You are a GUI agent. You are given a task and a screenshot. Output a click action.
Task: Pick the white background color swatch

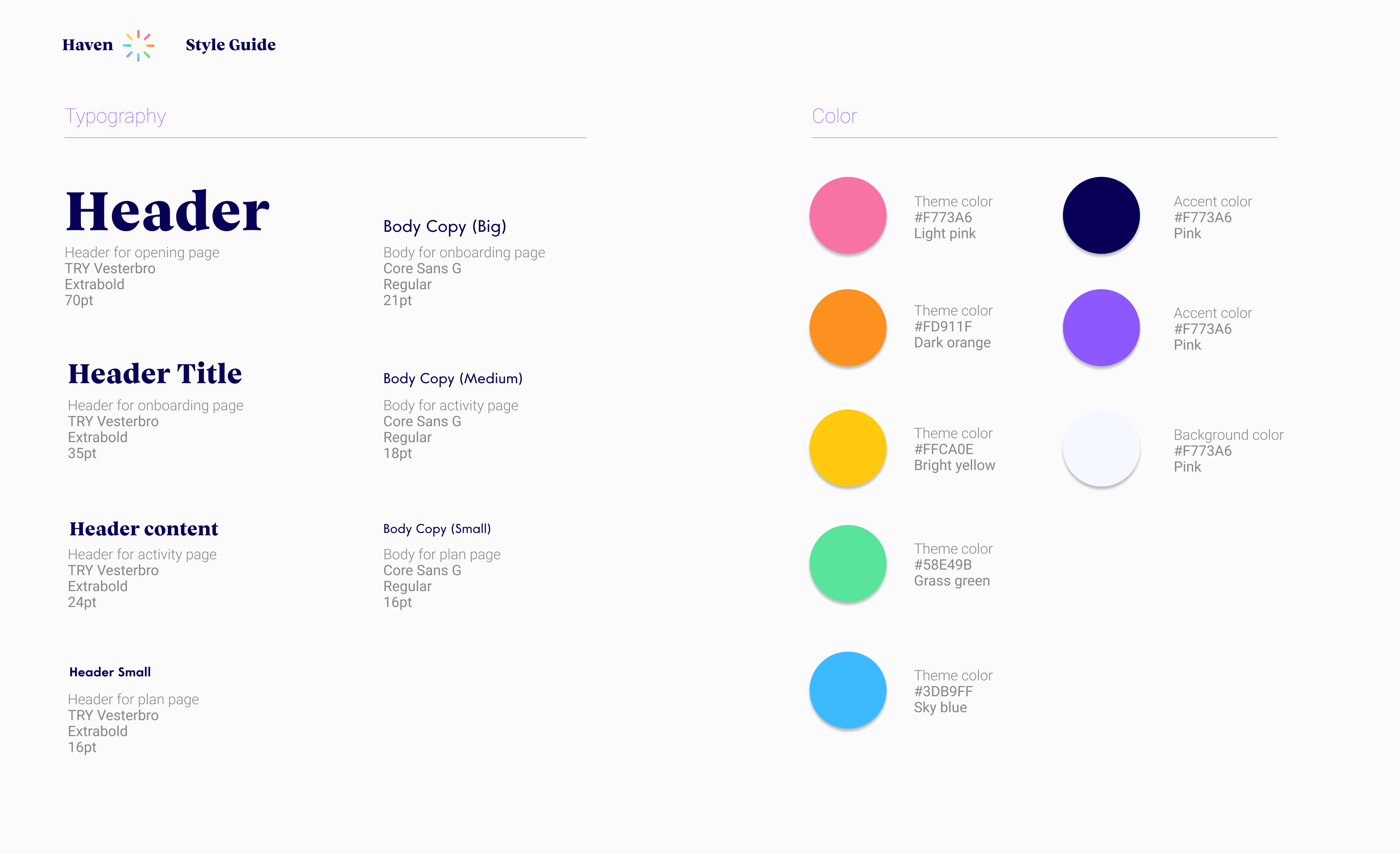click(1101, 448)
